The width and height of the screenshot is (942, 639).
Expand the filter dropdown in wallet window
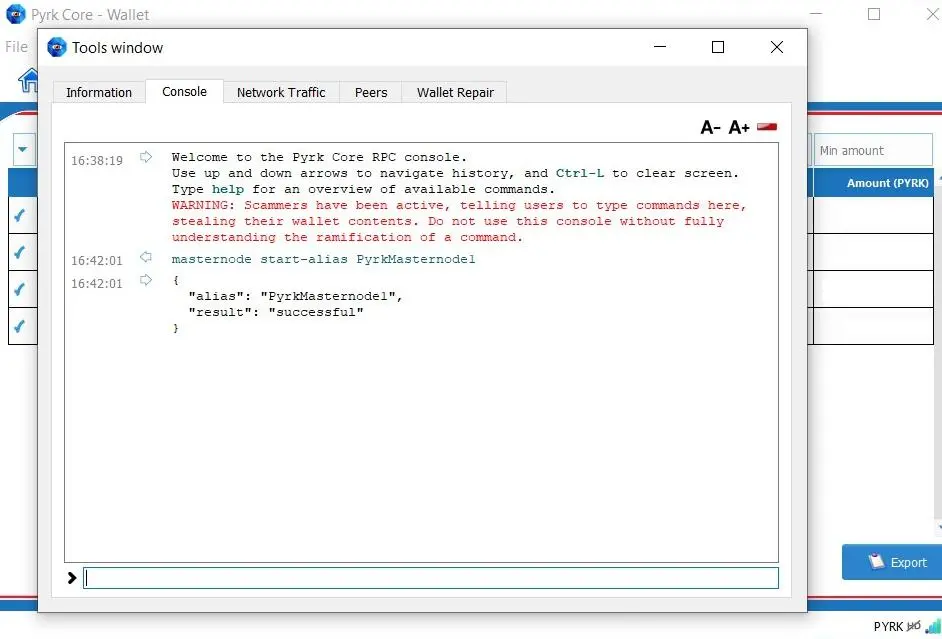click(23, 149)
